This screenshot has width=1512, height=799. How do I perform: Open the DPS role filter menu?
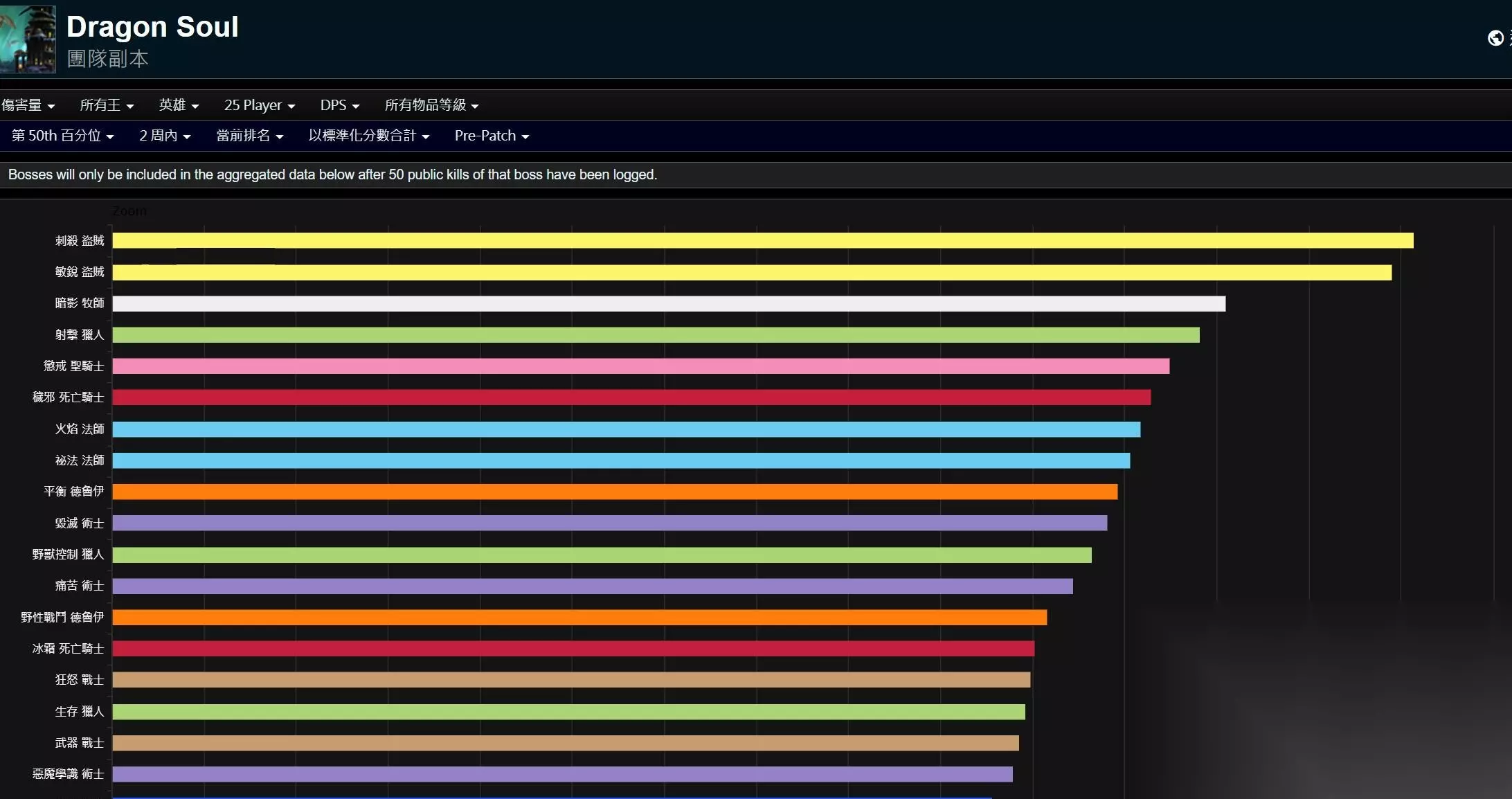tap(339, 105)
